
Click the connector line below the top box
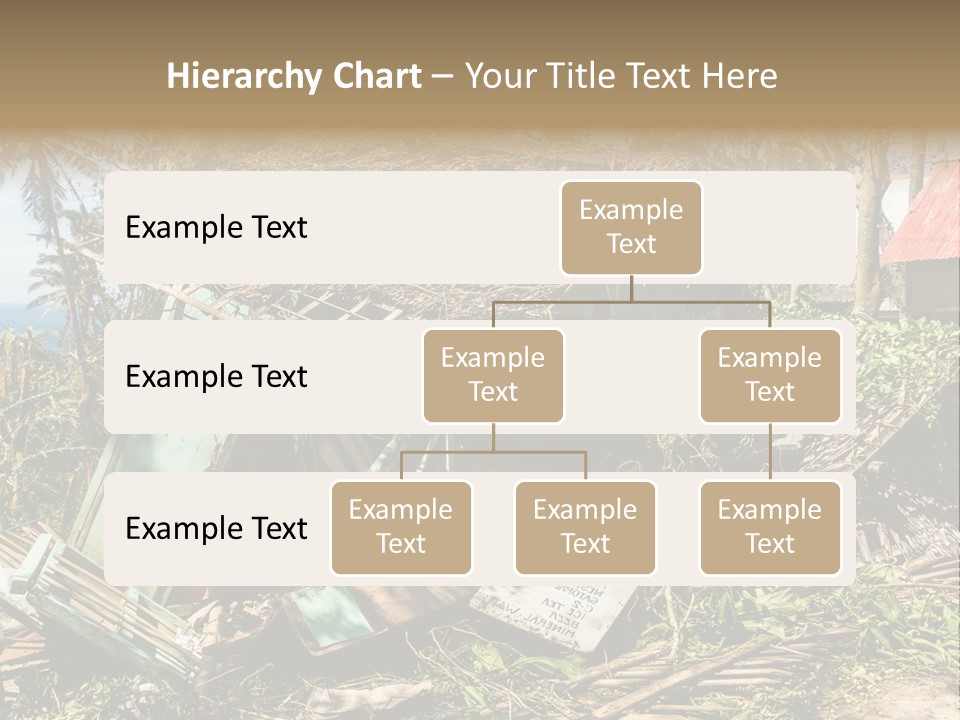[631, 288]
